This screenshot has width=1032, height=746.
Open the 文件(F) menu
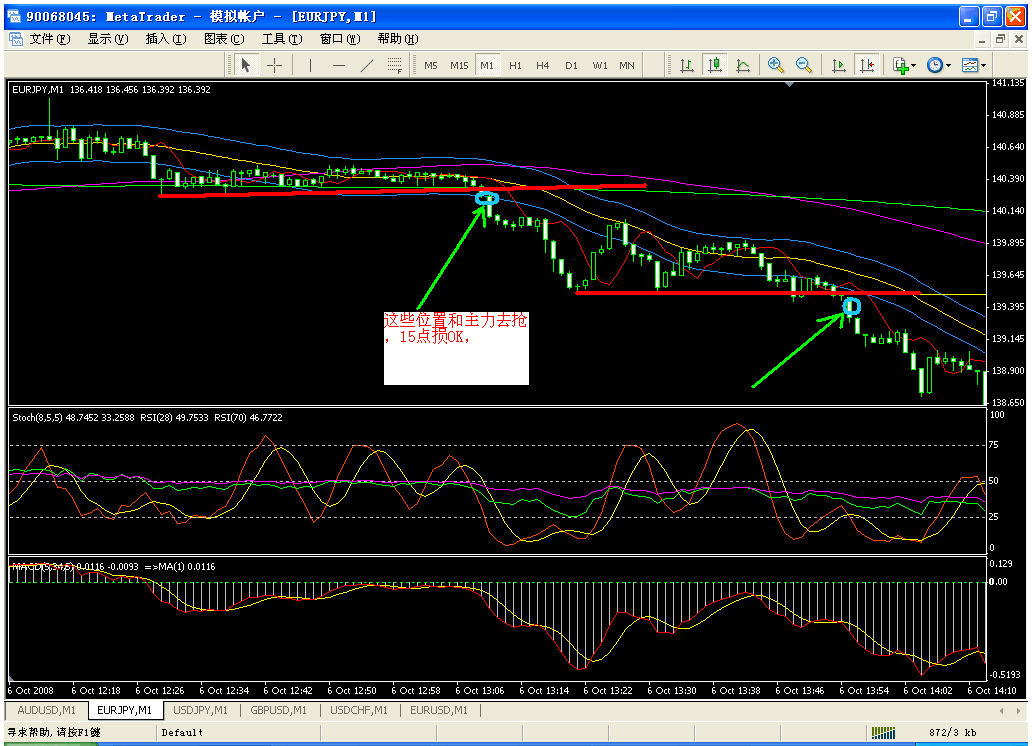(50, 39)
